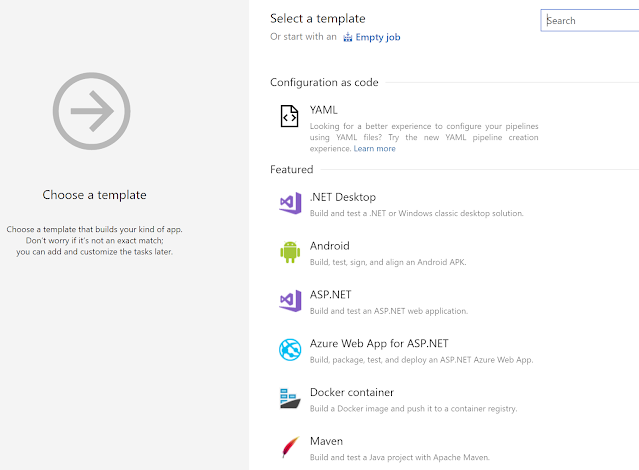Pick the Maven template title
639x470 pixels.
click(327, 441)
